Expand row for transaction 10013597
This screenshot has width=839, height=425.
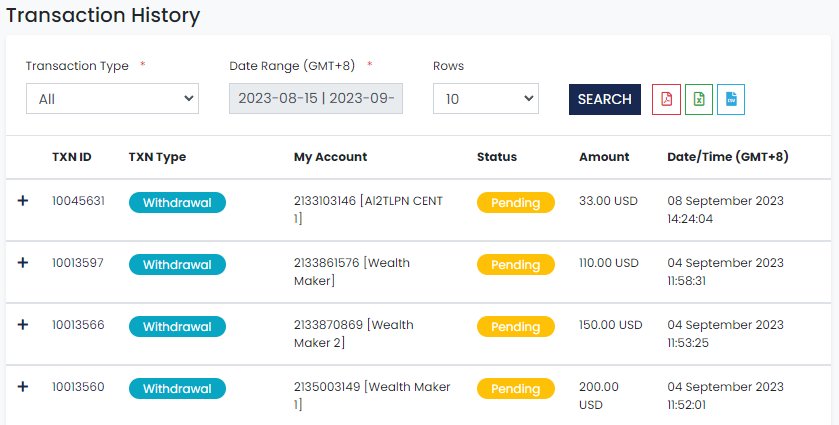pyautogui.click(x=23, y=263)
